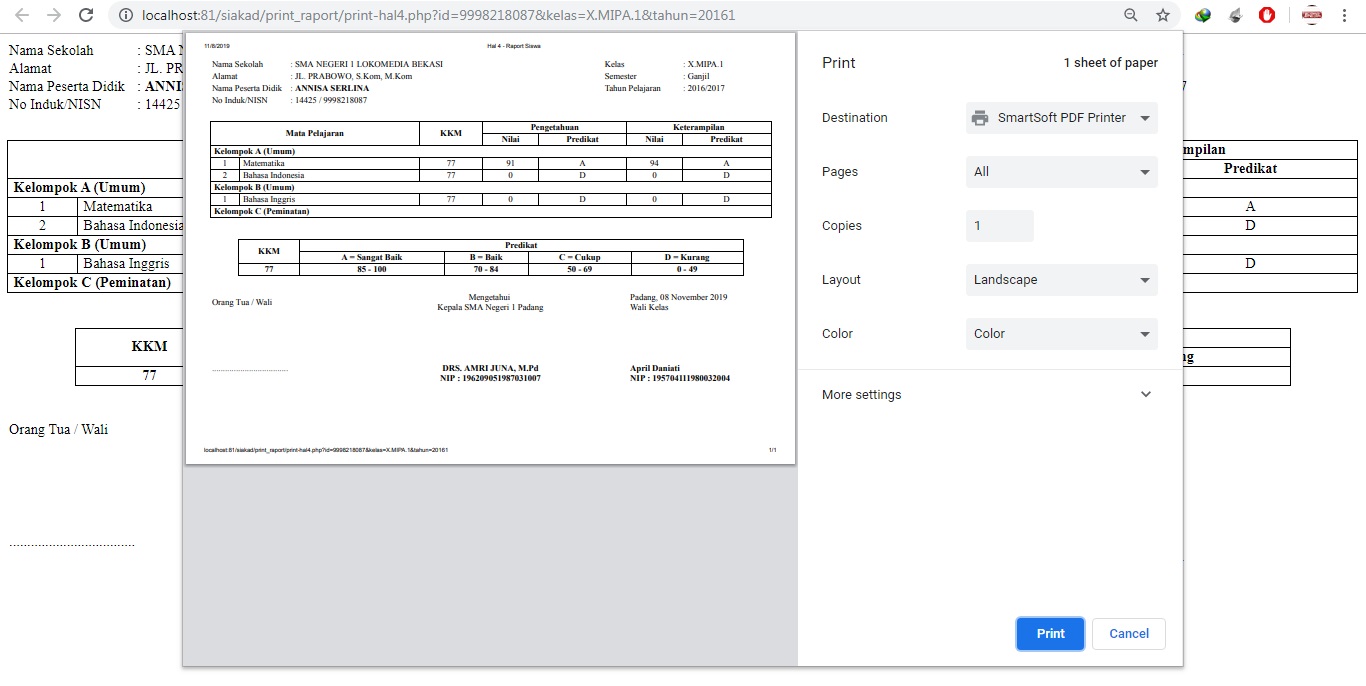Reload the current page
The width and height of the screenshot is (1366, 686).
point(86,15)
